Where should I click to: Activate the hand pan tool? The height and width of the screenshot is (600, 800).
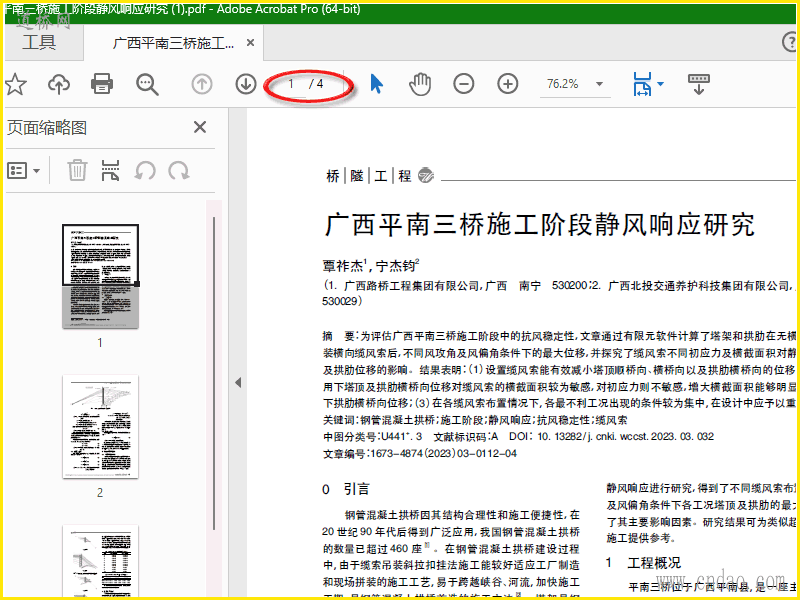(x=420, y=84)
